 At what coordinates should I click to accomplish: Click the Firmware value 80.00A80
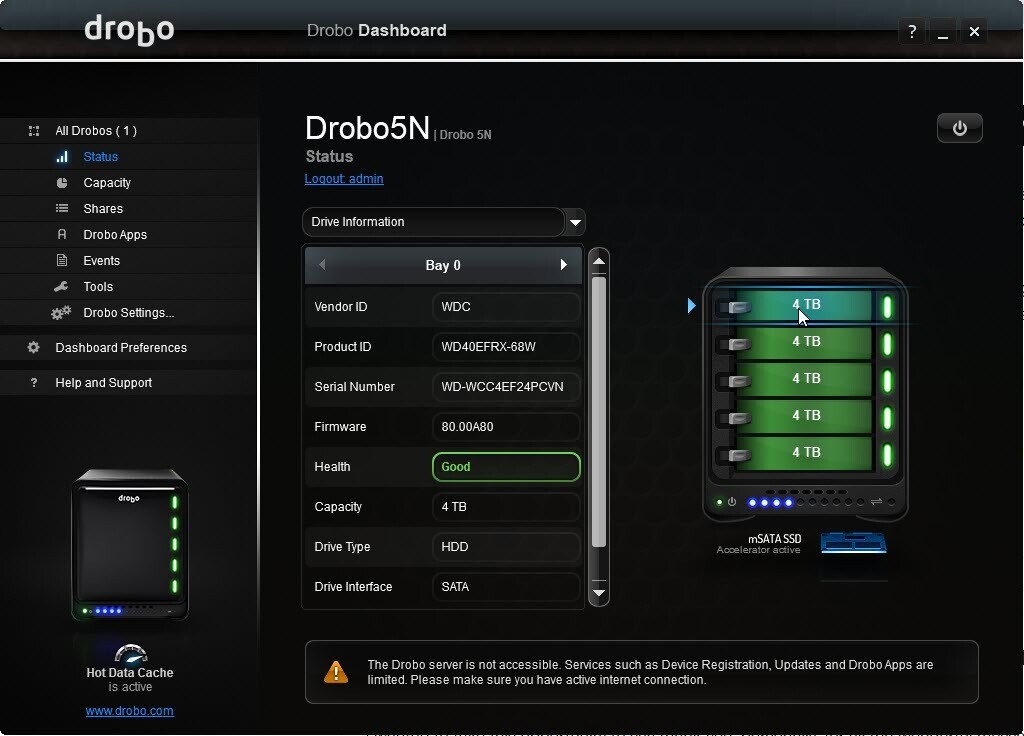[x=506, y=426]
